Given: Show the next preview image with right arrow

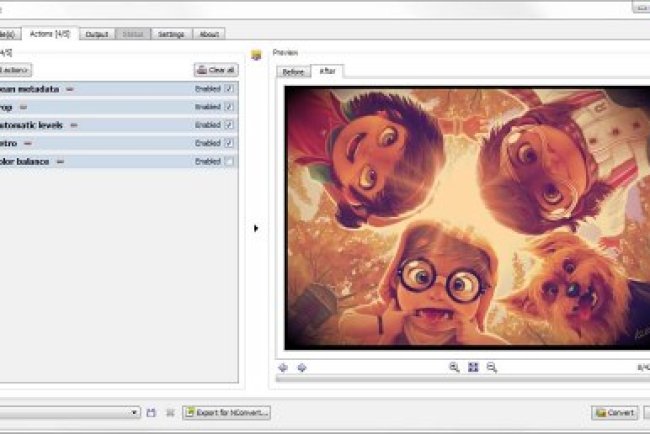Looking at the screenshot, I should (302, 367).
